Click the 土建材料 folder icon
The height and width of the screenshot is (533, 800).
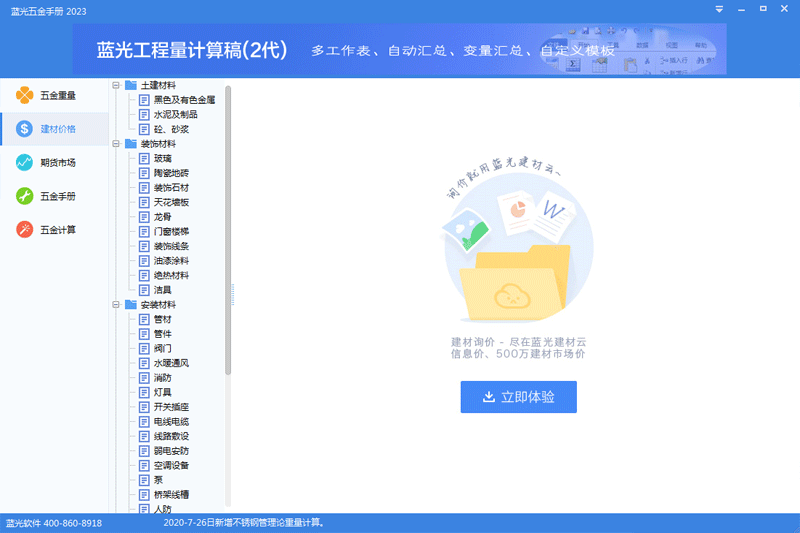(131, 85)
